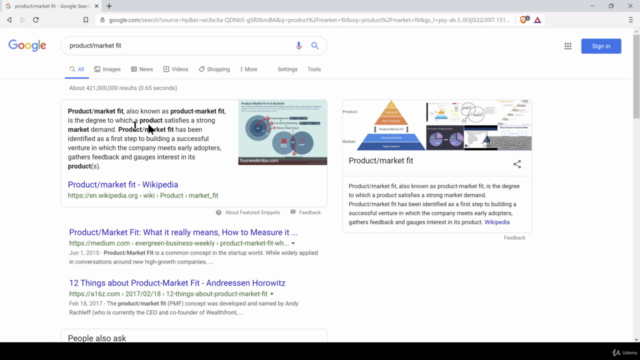The height and width of the screenshot is (360, 640).
Task: Expand the dropdown arrow beside medium.com URL
Action: point(293,243)
